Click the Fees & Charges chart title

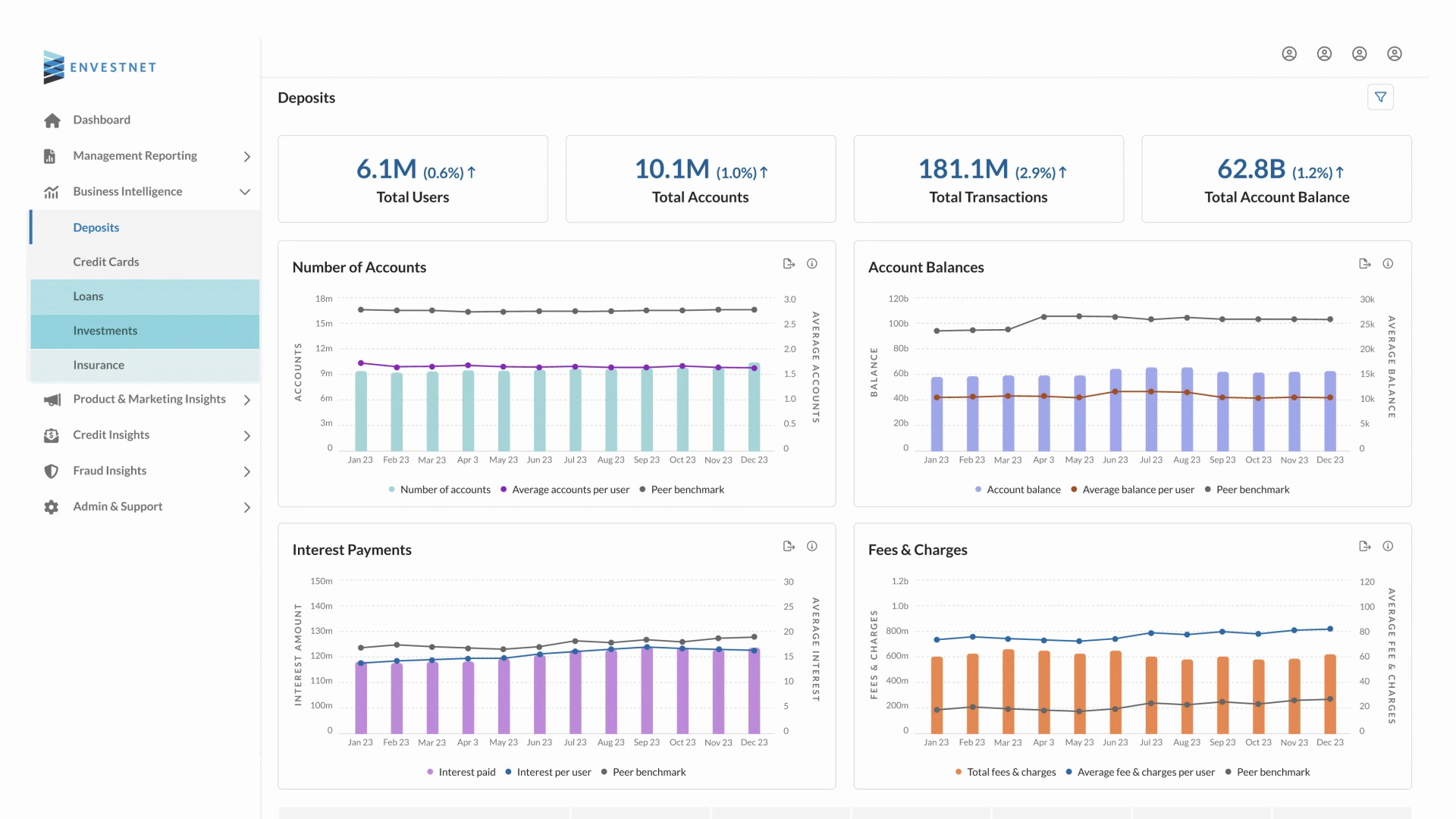point(918,550)
